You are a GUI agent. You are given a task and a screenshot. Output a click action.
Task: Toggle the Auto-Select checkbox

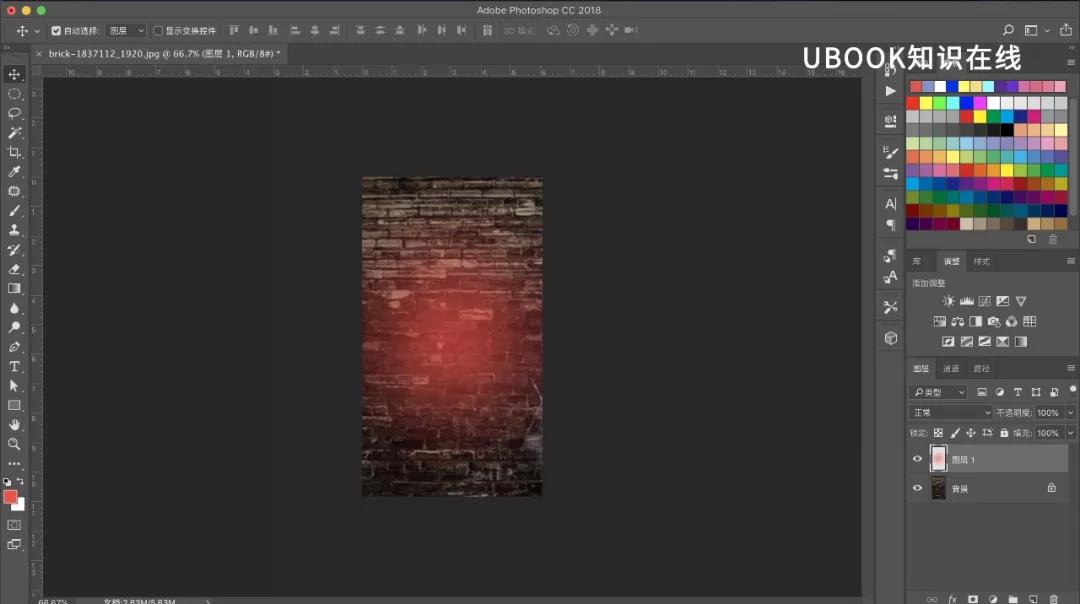(x=56, y=30)
